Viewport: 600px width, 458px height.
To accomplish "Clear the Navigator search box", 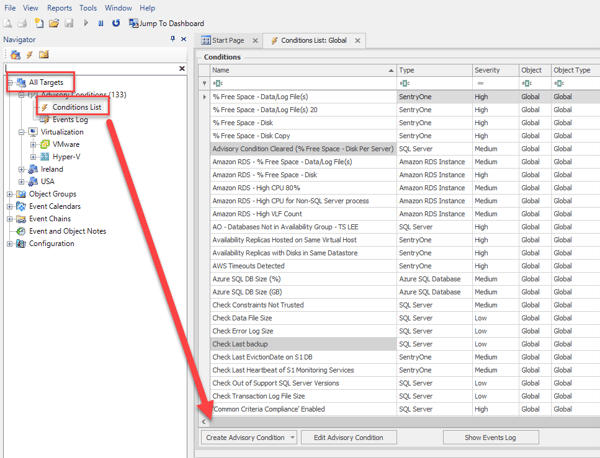I will click(x=182, y=68).
